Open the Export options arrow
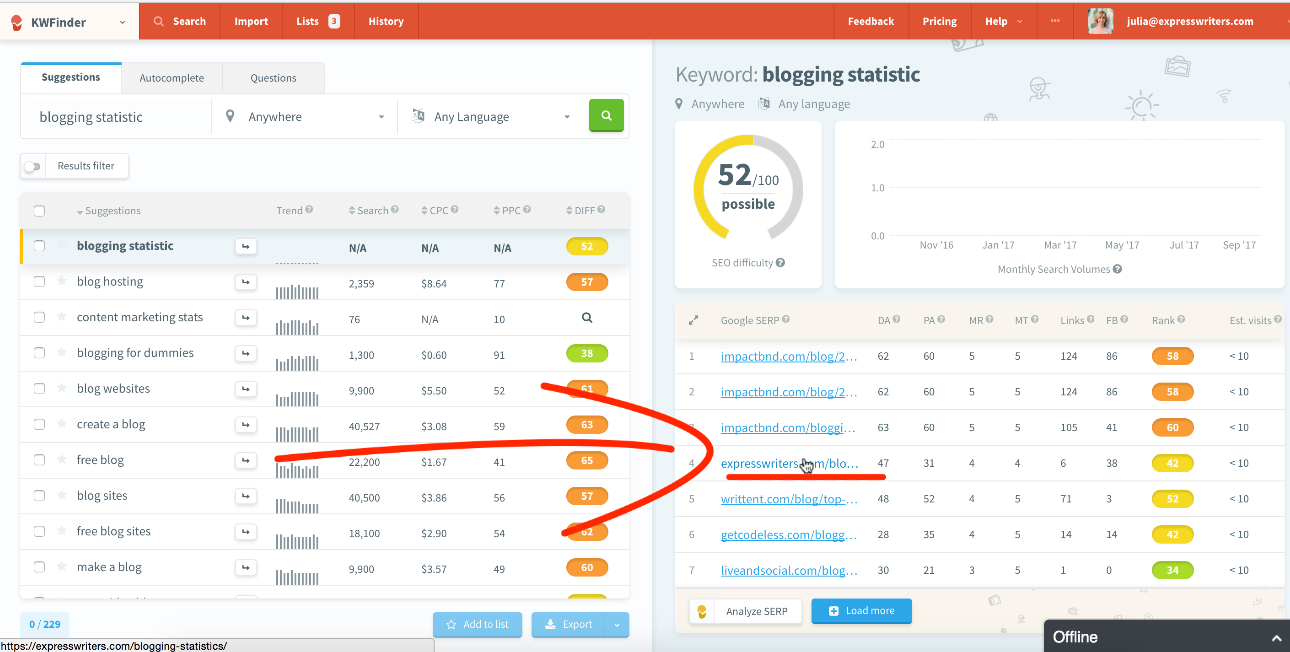Screen dimensions: 1290x652 tap(617, 624)
